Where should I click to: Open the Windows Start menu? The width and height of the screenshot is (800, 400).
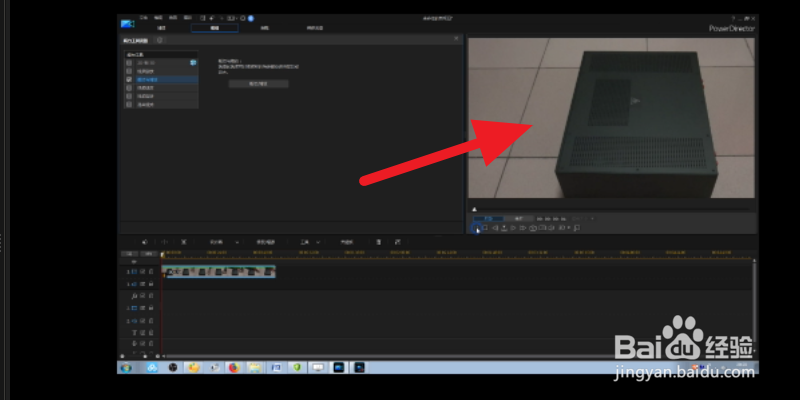(126, 367)
